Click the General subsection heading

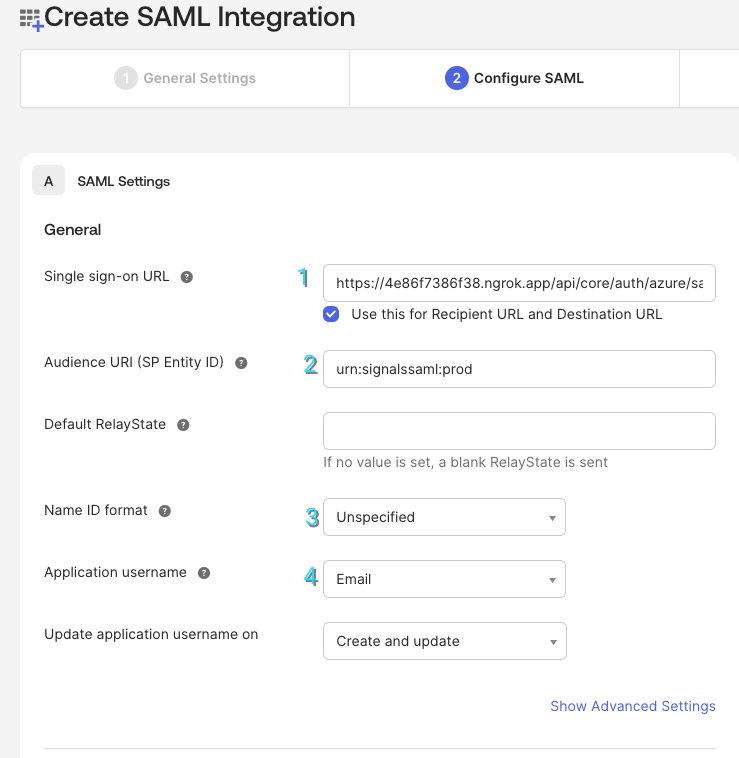pos(72,230)
